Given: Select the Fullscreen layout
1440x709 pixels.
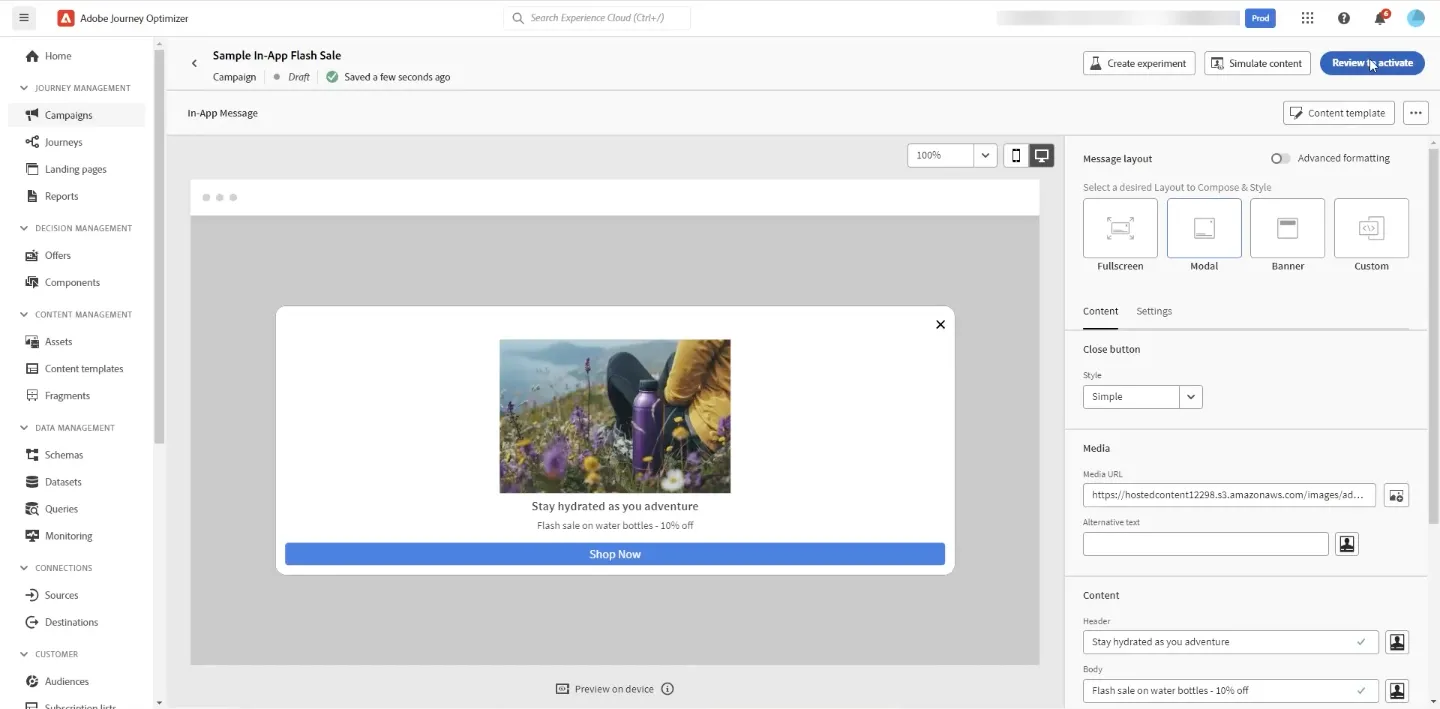Looking at the screenshot, I should click(x=1120, y=228).
